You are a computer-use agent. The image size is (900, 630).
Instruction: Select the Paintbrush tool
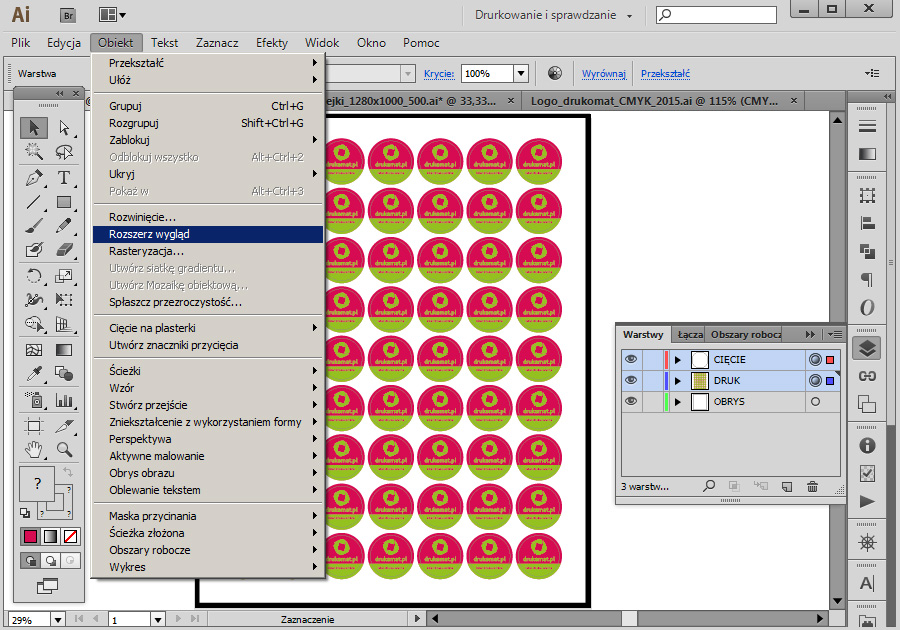34,226
